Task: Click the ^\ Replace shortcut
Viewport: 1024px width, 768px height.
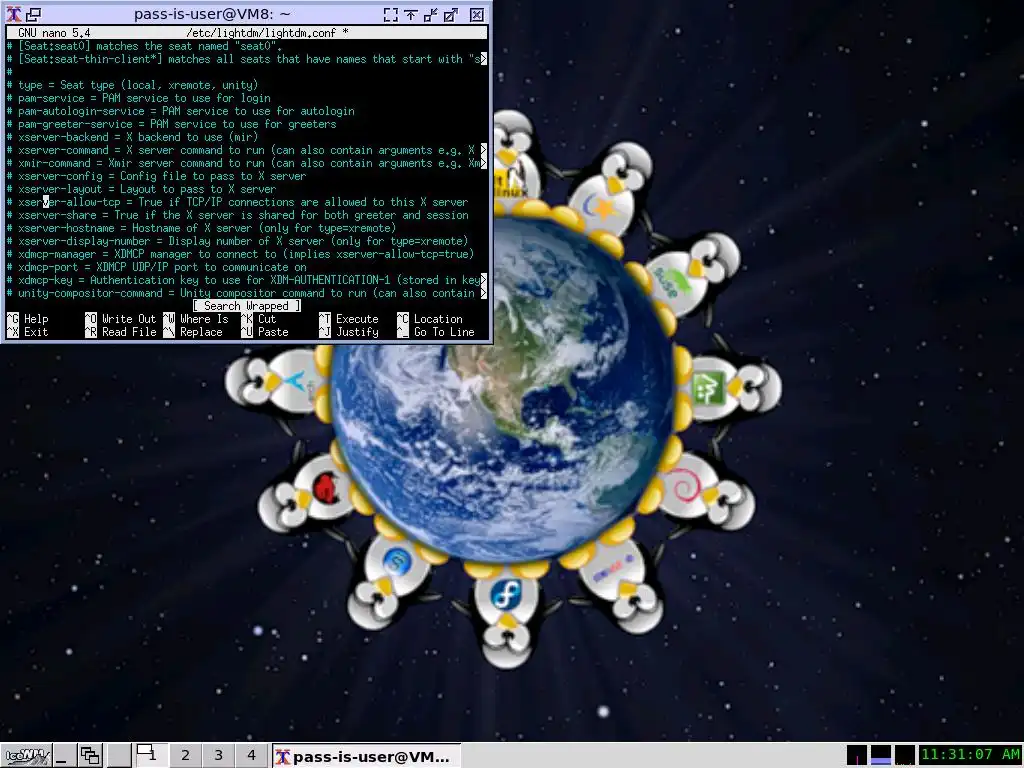Action: pyautogui.click(x=193, y=332)
